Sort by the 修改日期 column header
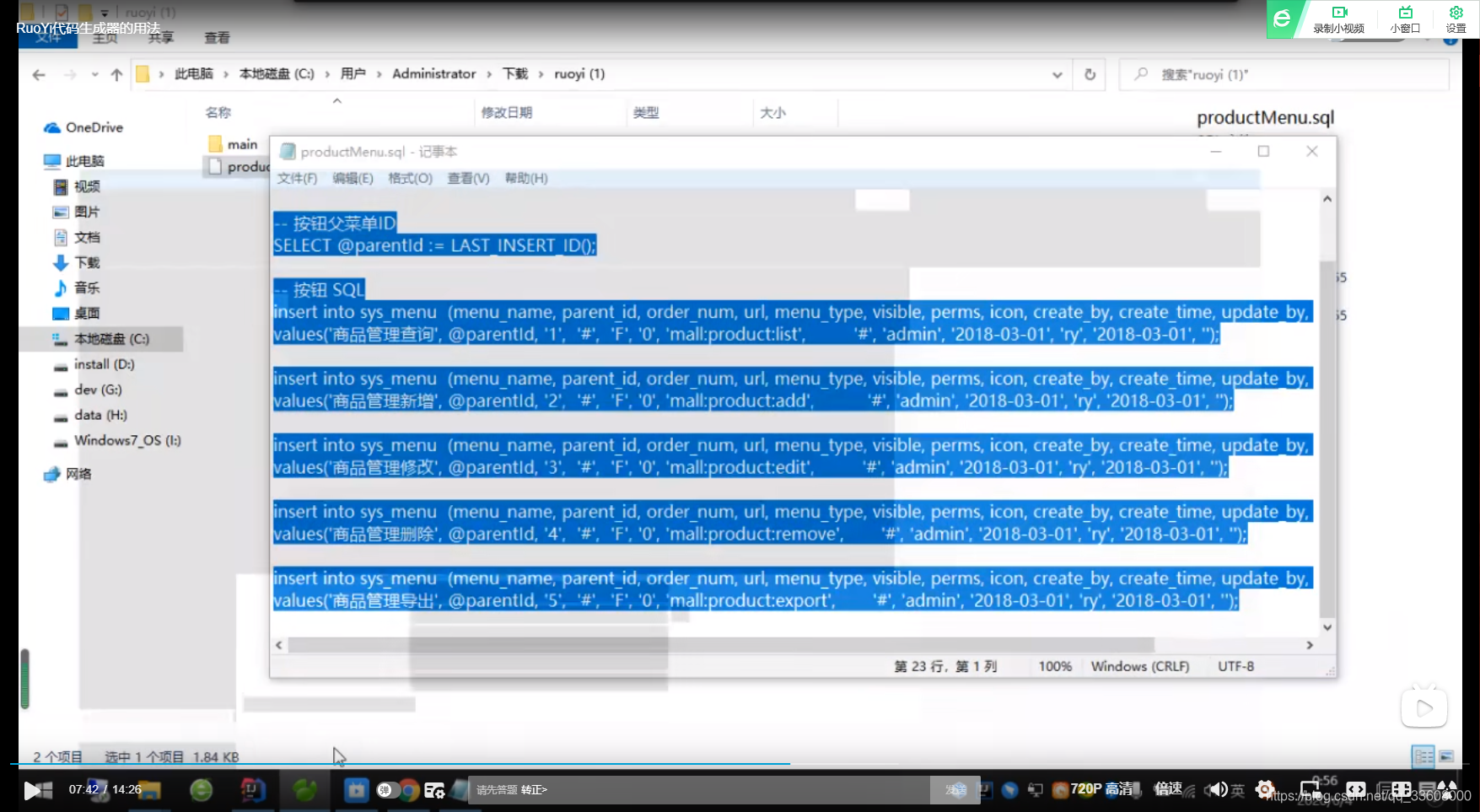This screenshot has width=1480, height=812. tap(507, 112)
